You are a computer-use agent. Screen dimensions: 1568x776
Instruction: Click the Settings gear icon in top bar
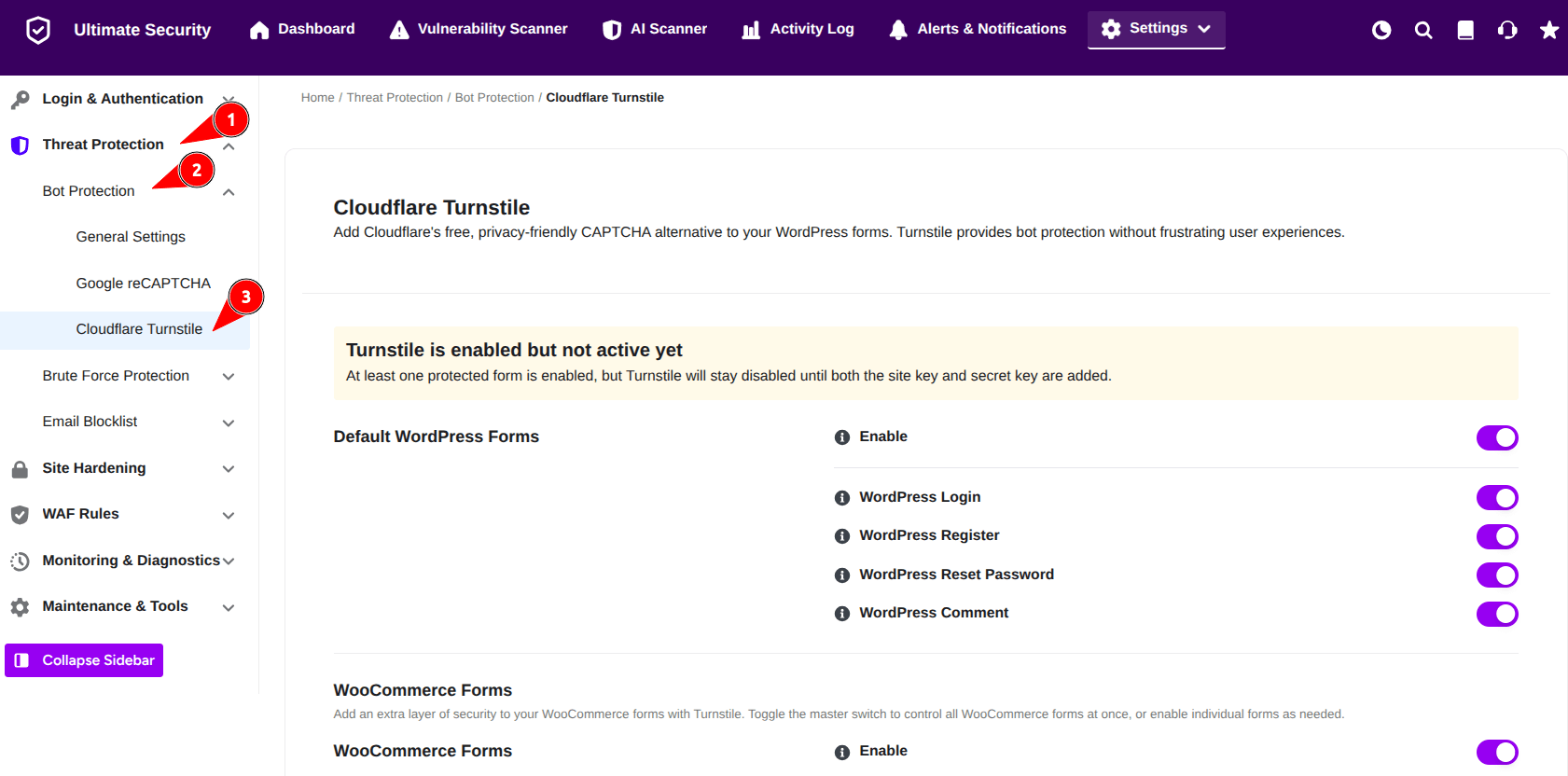pos(1111,29)
